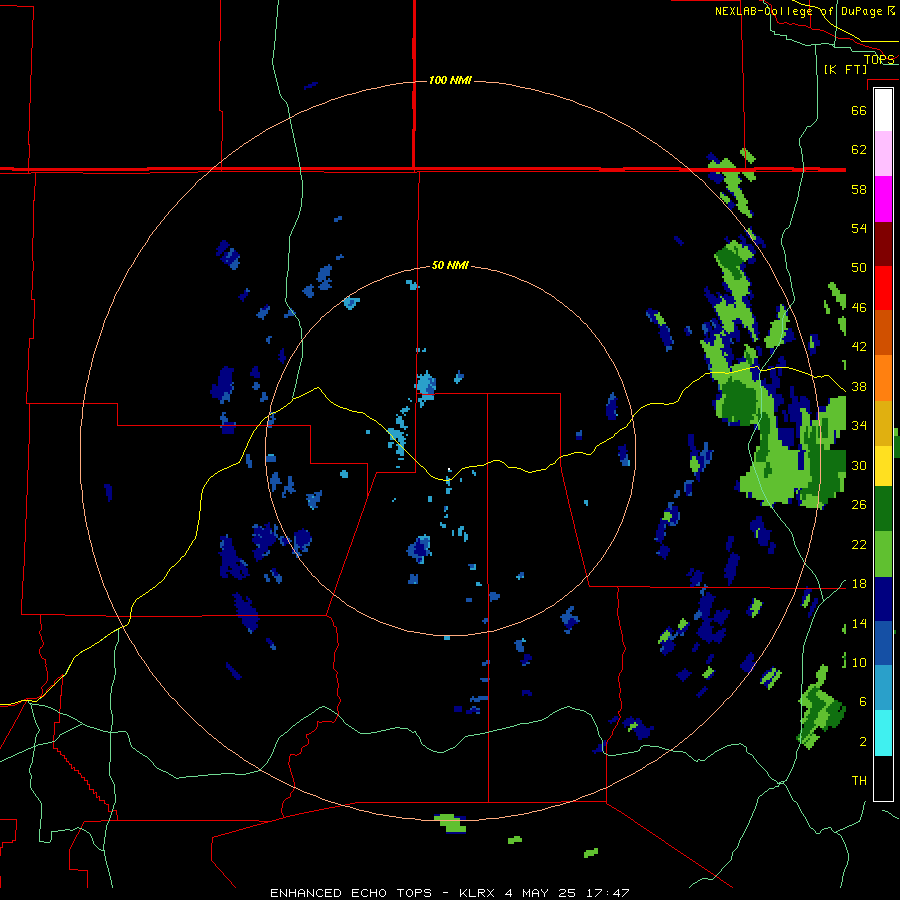This screenshot has width=900, height=900.
Task: Click the 17:47 timestamp
Action: coord(608,893)
